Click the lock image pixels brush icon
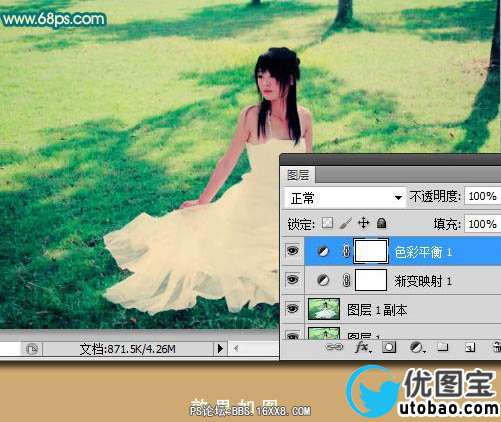Screen dimensions: 501x422 [x=346, y=223]
